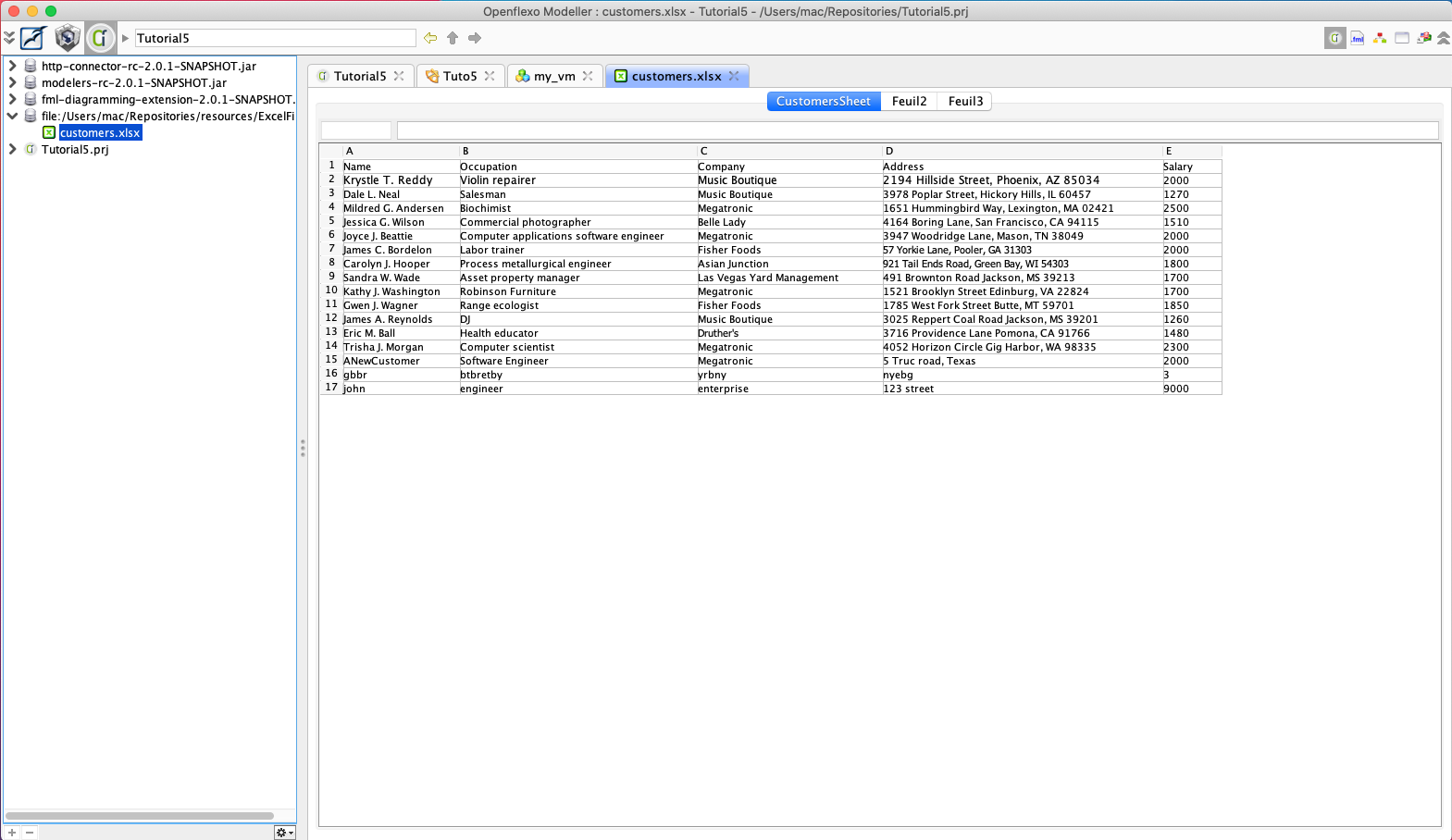
Task: Collapse the left perspective toolbar chevrons
Action: pos(9,38)
